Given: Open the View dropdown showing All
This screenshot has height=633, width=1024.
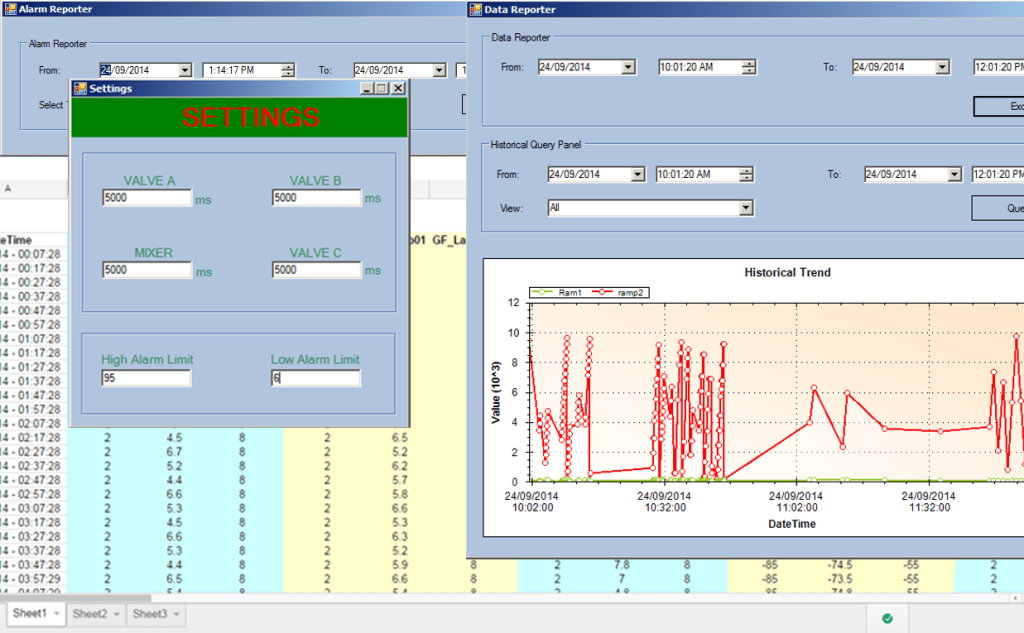Looking at the screenshot, I should pyautogui.click(x=744, y=207).
